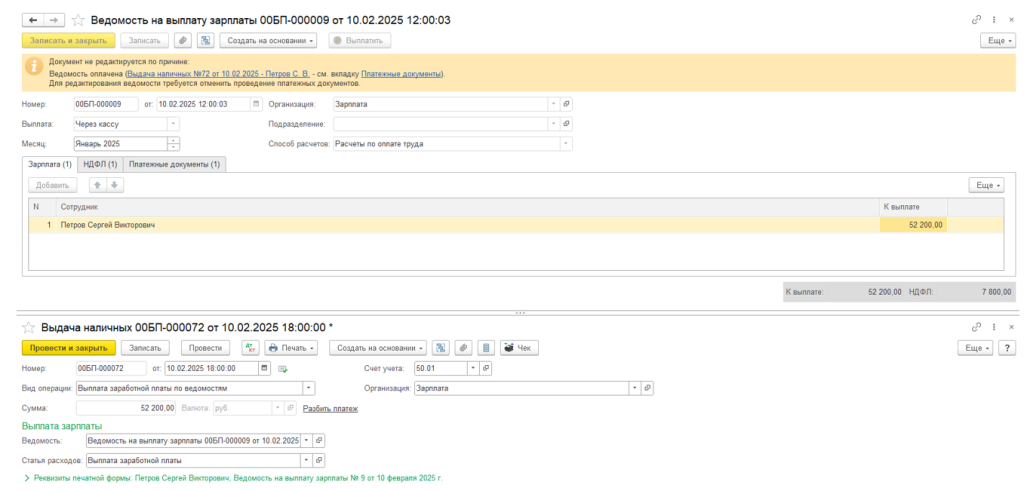Print receipt with Чек button
This screenshot has width=1024, height=491.
pyautogui.click(x=519, y=348)
